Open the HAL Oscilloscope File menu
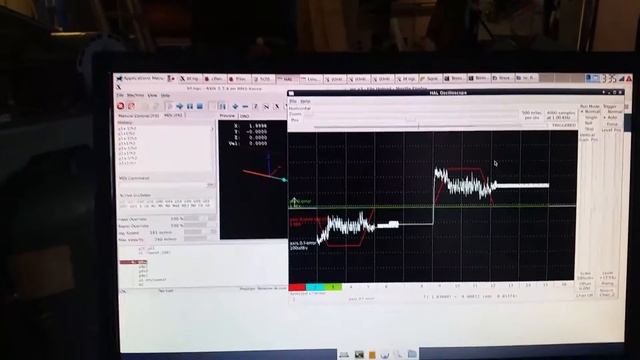The height and width of the screenshot is (360, 640). 293,101
